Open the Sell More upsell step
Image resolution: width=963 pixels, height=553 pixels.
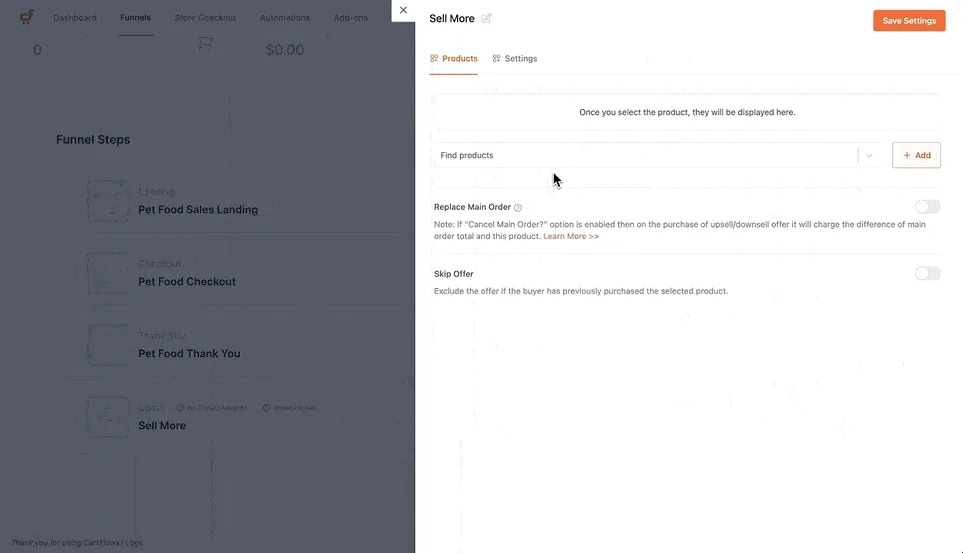[x=162, y=425]
